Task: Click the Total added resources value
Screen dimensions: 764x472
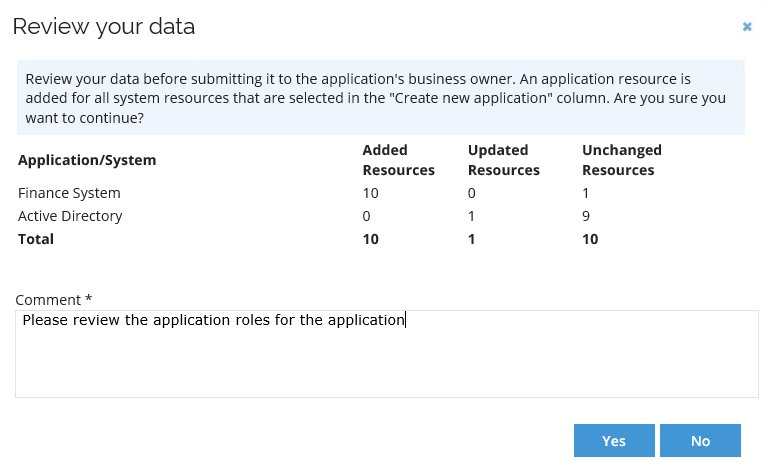Action: coord(370,239)
